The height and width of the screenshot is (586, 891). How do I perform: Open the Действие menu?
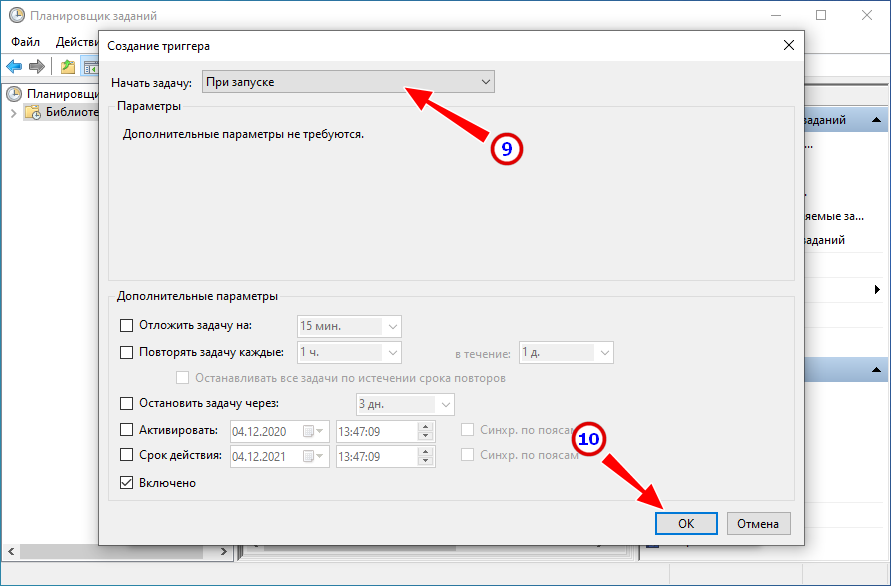pyautogui.click(x=77, y=42)
